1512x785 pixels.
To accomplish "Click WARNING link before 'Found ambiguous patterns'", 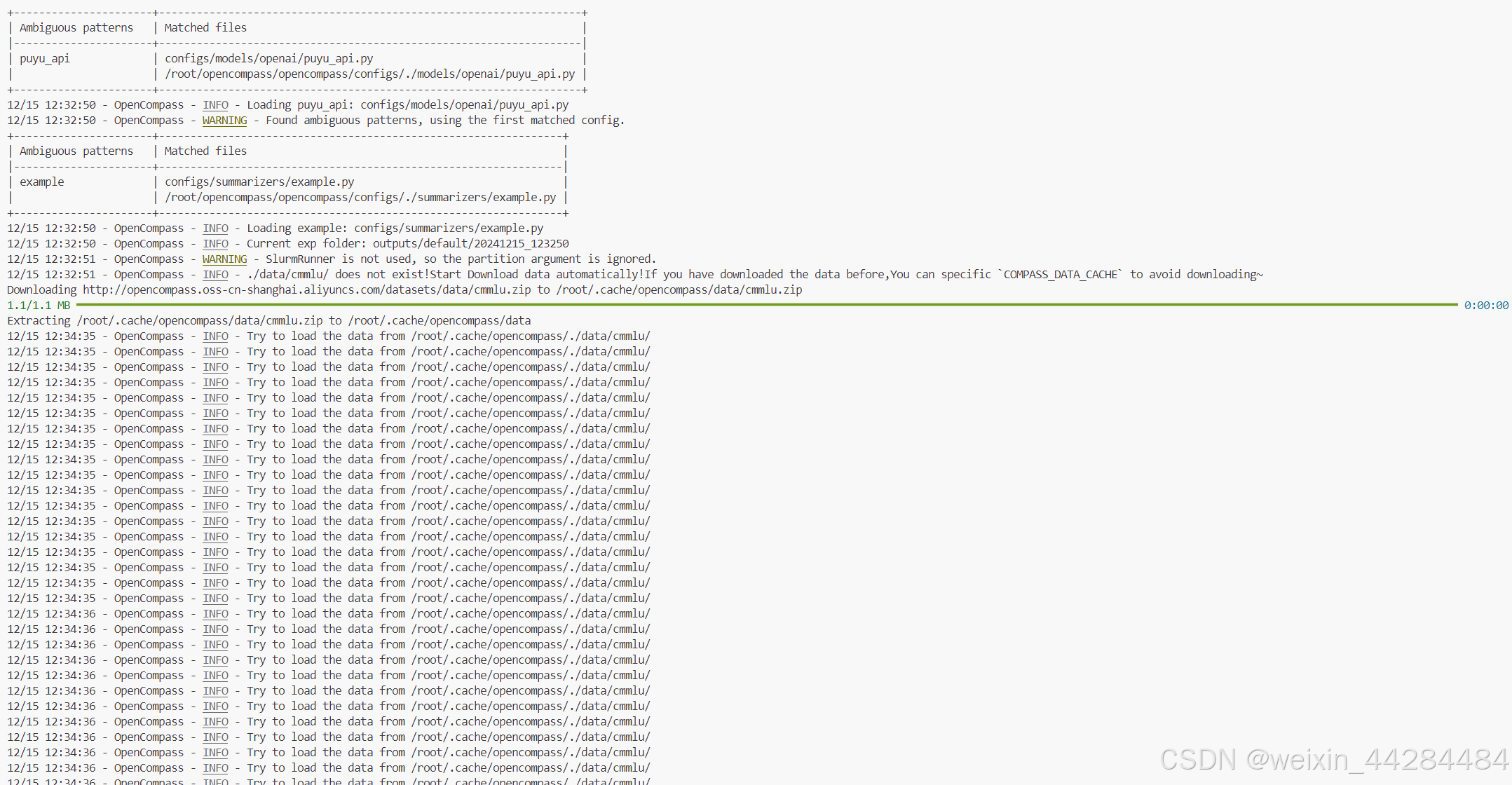I will click(x=224, y=121).
